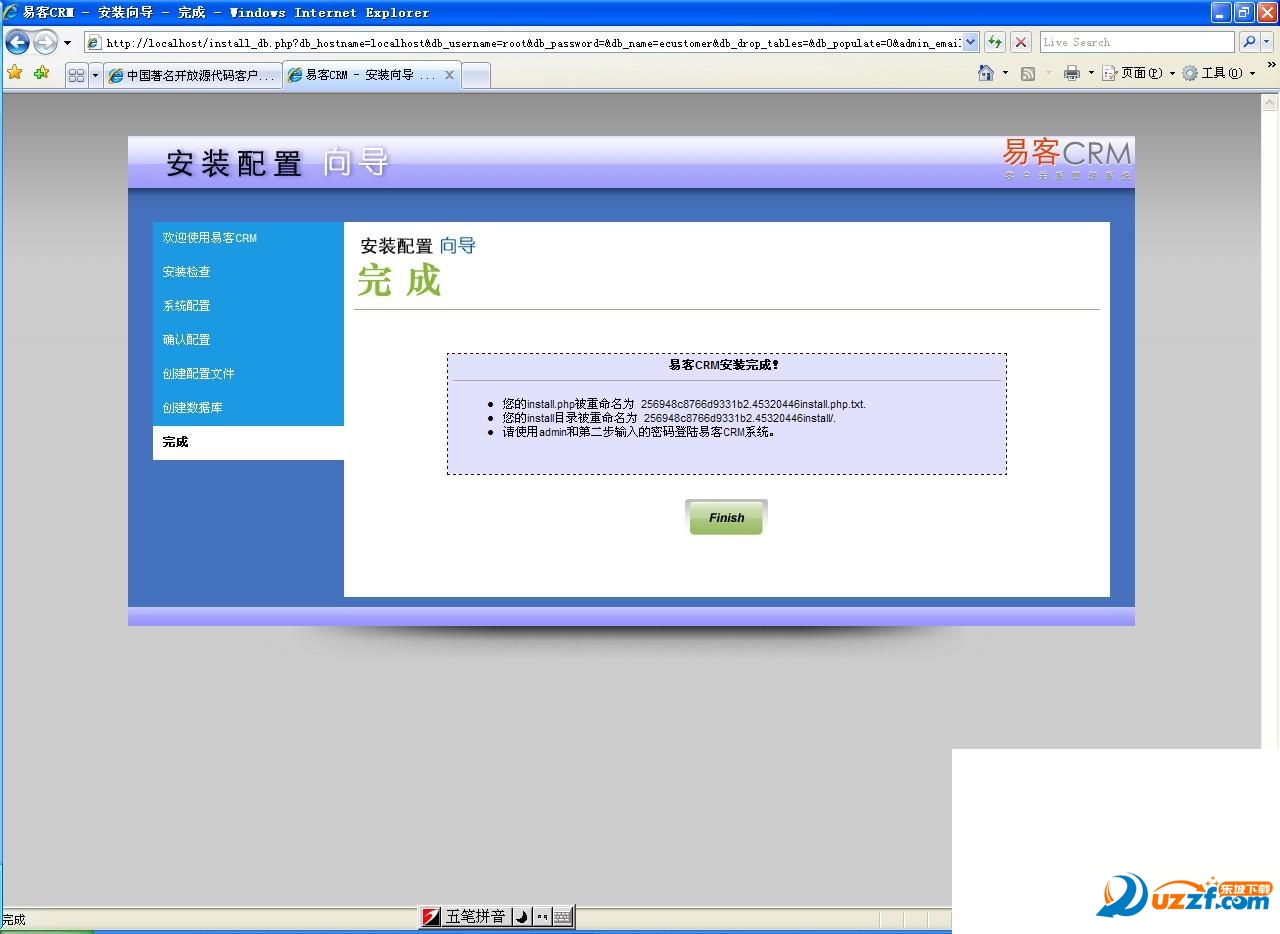1280x934 pixels.
Task: Switch to the 中国著名开放源代码客户 tab
Action: (x=193, y=75)
